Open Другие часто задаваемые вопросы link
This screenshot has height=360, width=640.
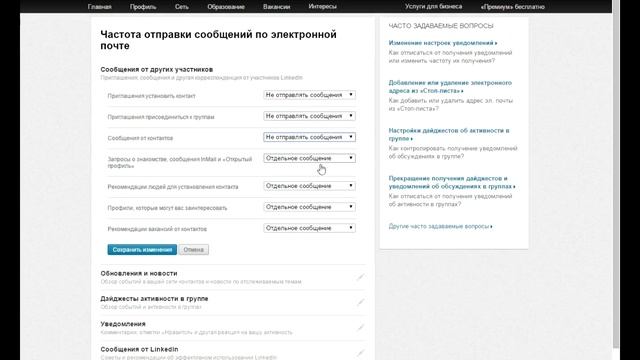point(440,226)
